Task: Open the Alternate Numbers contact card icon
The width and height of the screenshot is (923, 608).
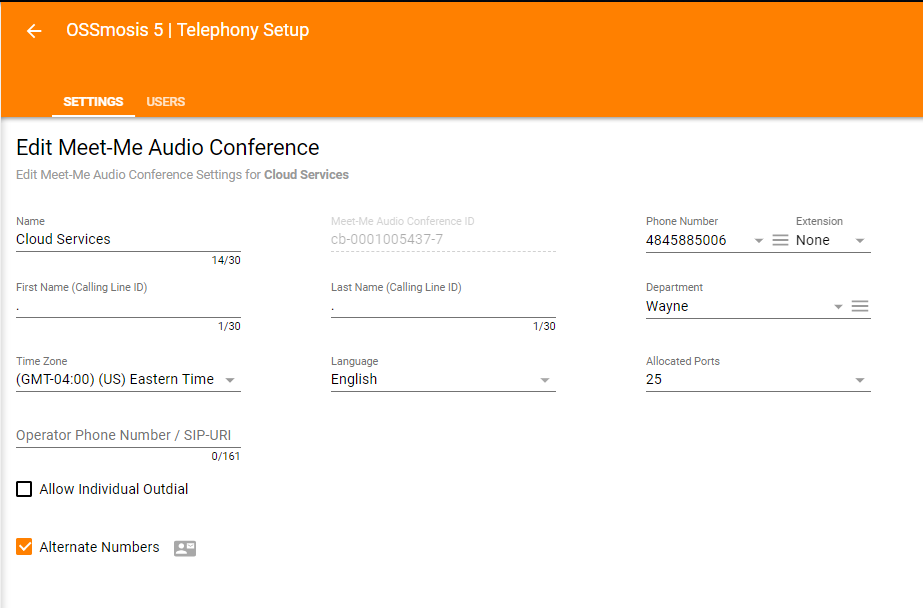Action: pyautogui.click(x=185, y=548)
